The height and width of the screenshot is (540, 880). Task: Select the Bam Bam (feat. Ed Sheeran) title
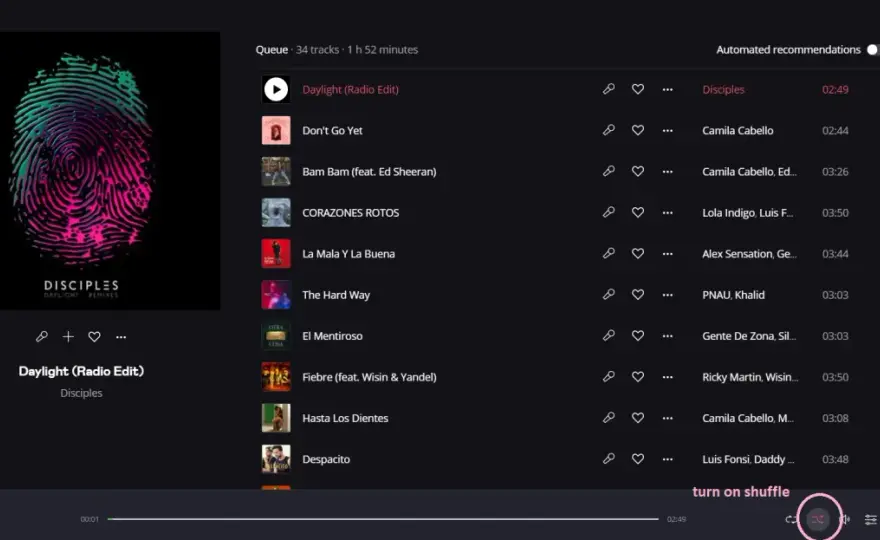369,172
